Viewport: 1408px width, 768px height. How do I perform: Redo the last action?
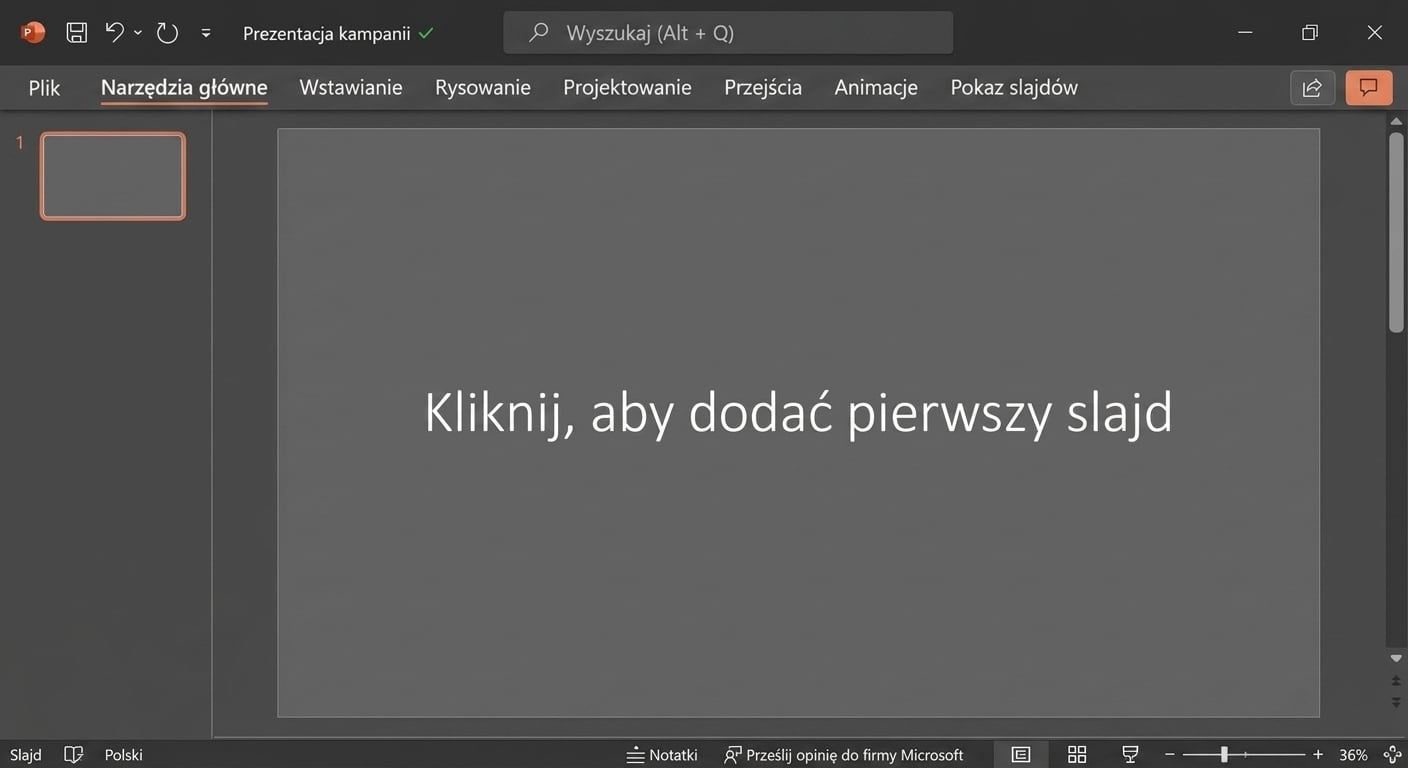point(167,33)
